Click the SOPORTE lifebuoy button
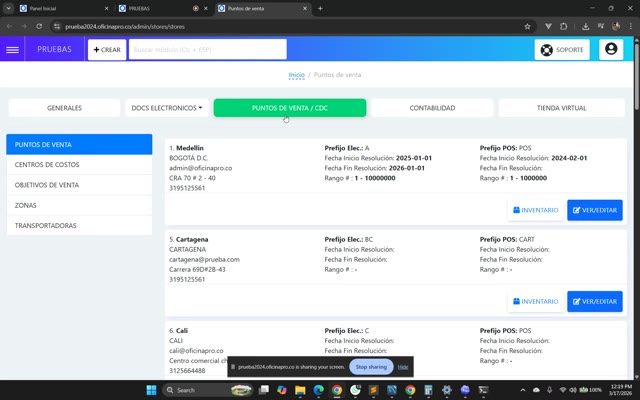The height and width of the screenshot is (400, 640). 562,49
